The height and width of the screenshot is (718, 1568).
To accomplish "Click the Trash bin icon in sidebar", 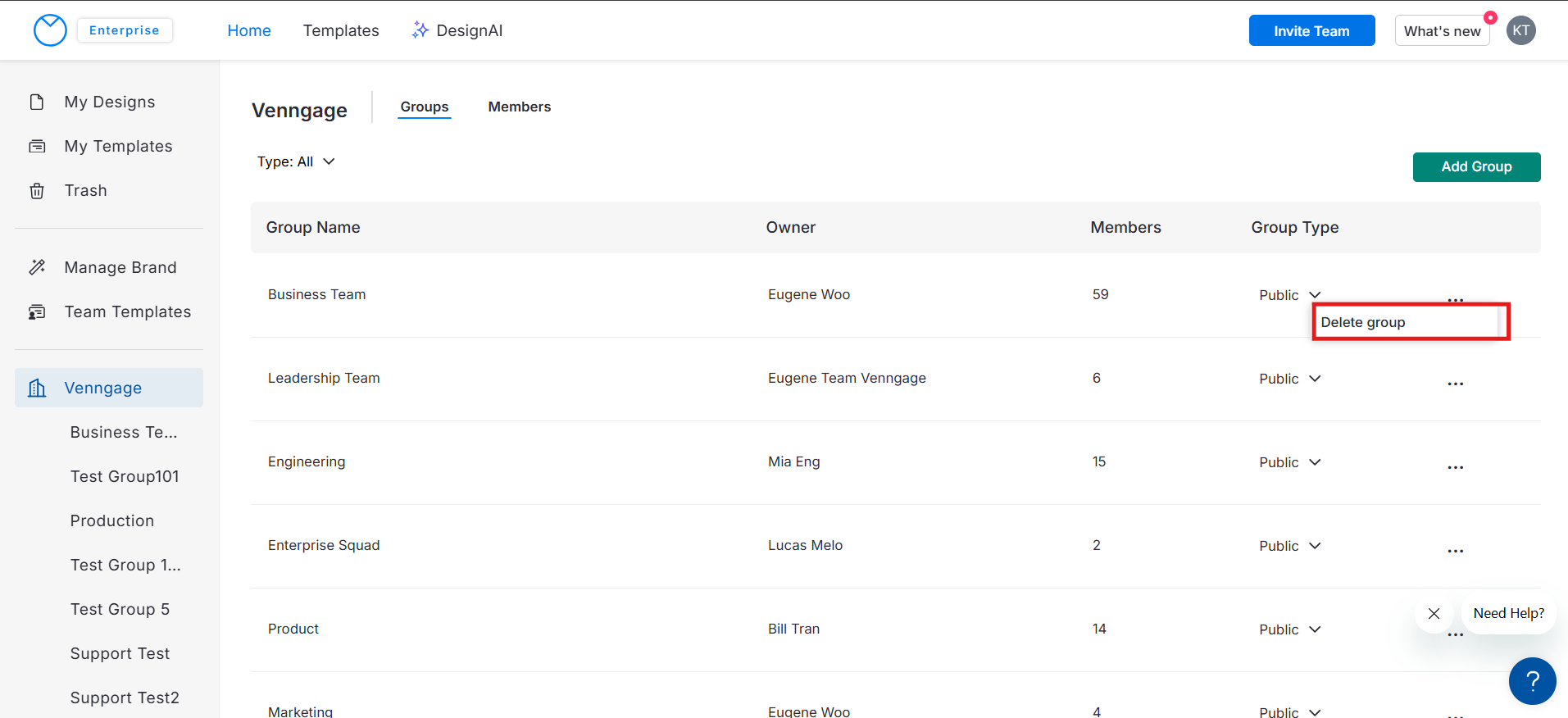I will pos(37,191).
